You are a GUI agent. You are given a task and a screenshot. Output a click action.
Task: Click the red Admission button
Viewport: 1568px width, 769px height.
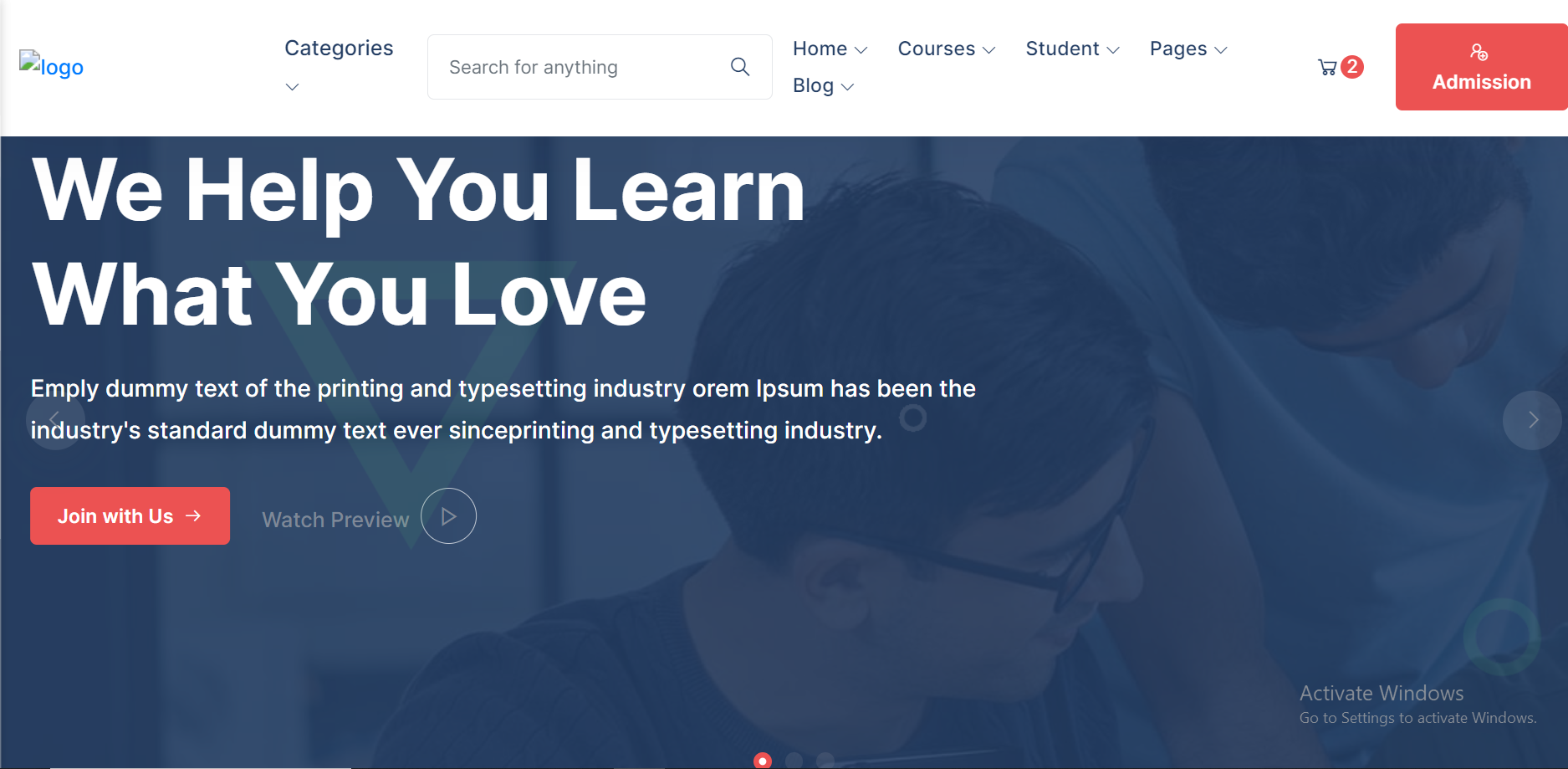click(x=1481, y=67)
